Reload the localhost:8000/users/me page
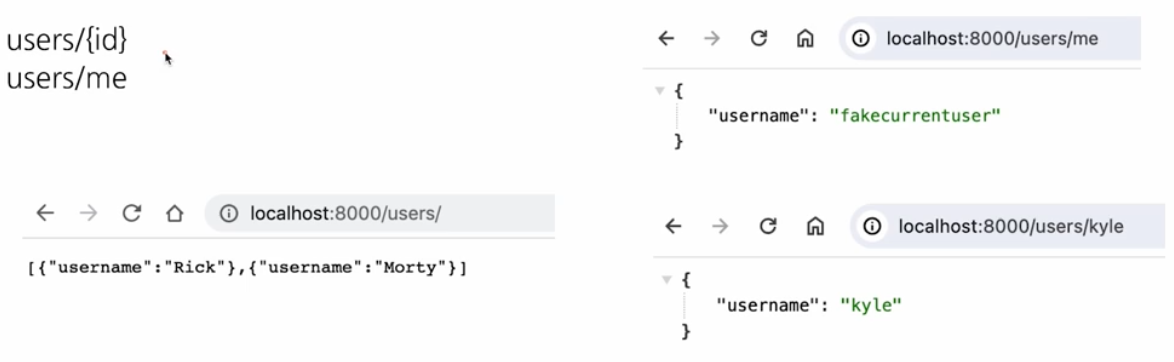 point(758,39)
